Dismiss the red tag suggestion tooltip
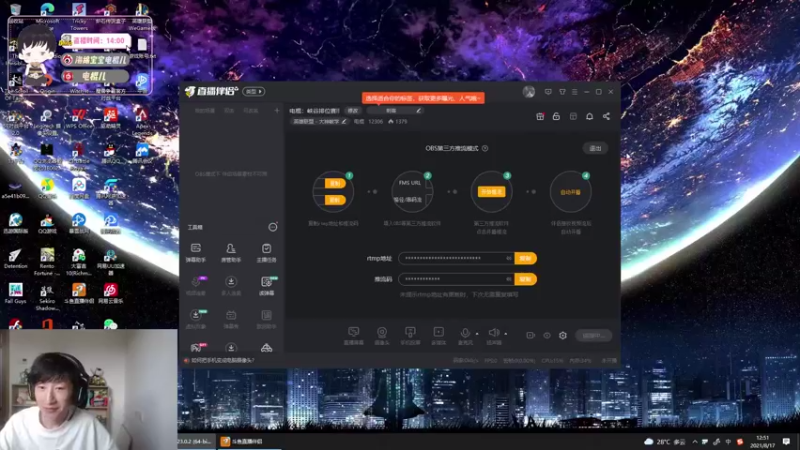This screenshot has height=450, width=800. (423, 98)
